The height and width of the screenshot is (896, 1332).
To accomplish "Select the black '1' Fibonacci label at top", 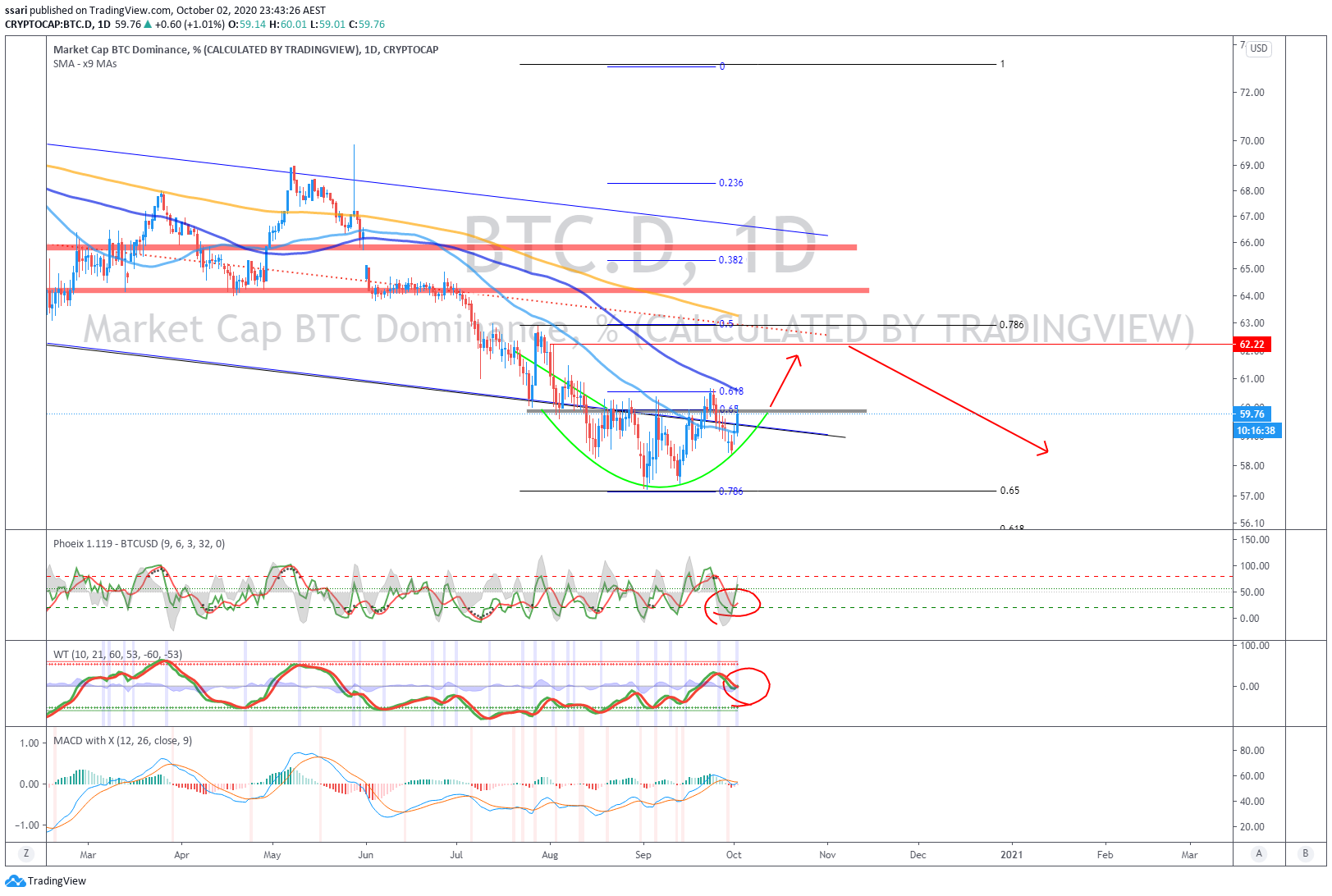I will [1002, 64].
